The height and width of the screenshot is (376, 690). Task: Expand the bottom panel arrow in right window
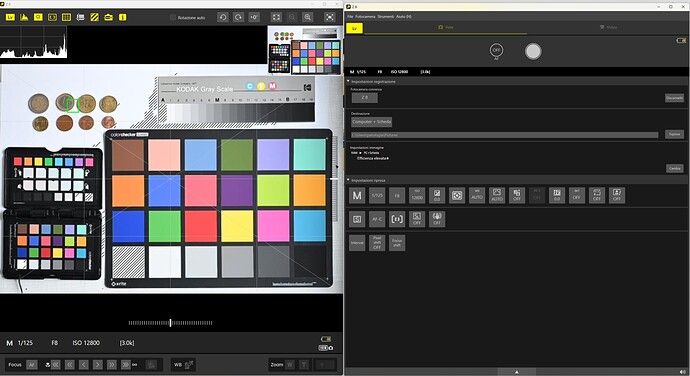[x=517, y=372]
